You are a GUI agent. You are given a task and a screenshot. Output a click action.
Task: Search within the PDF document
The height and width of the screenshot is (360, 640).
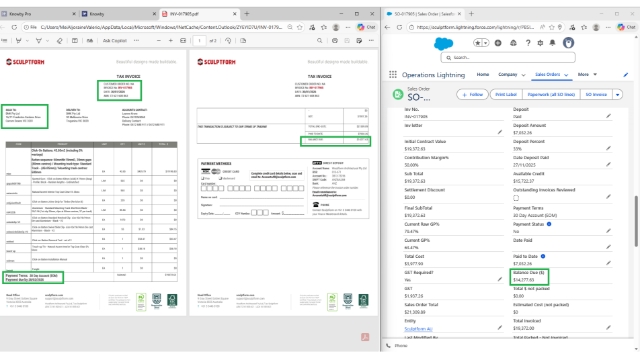[320, 41]
